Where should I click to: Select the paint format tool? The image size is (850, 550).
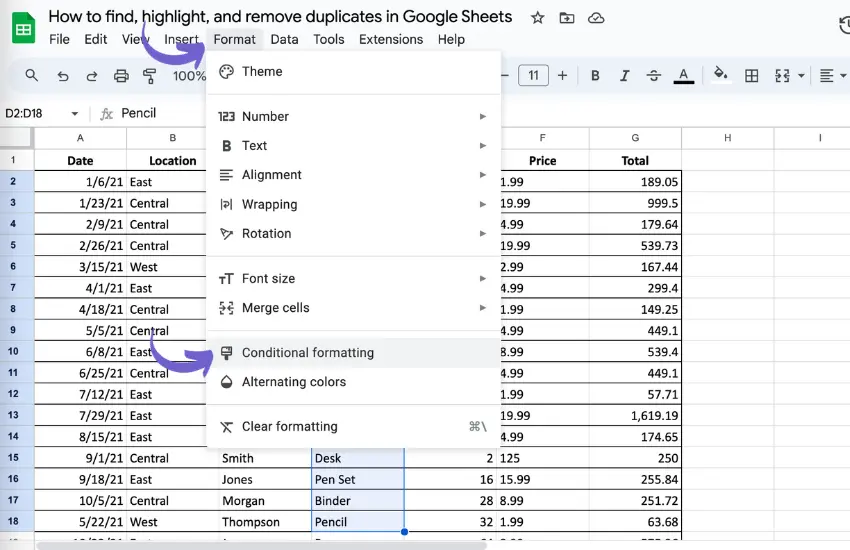149,76
